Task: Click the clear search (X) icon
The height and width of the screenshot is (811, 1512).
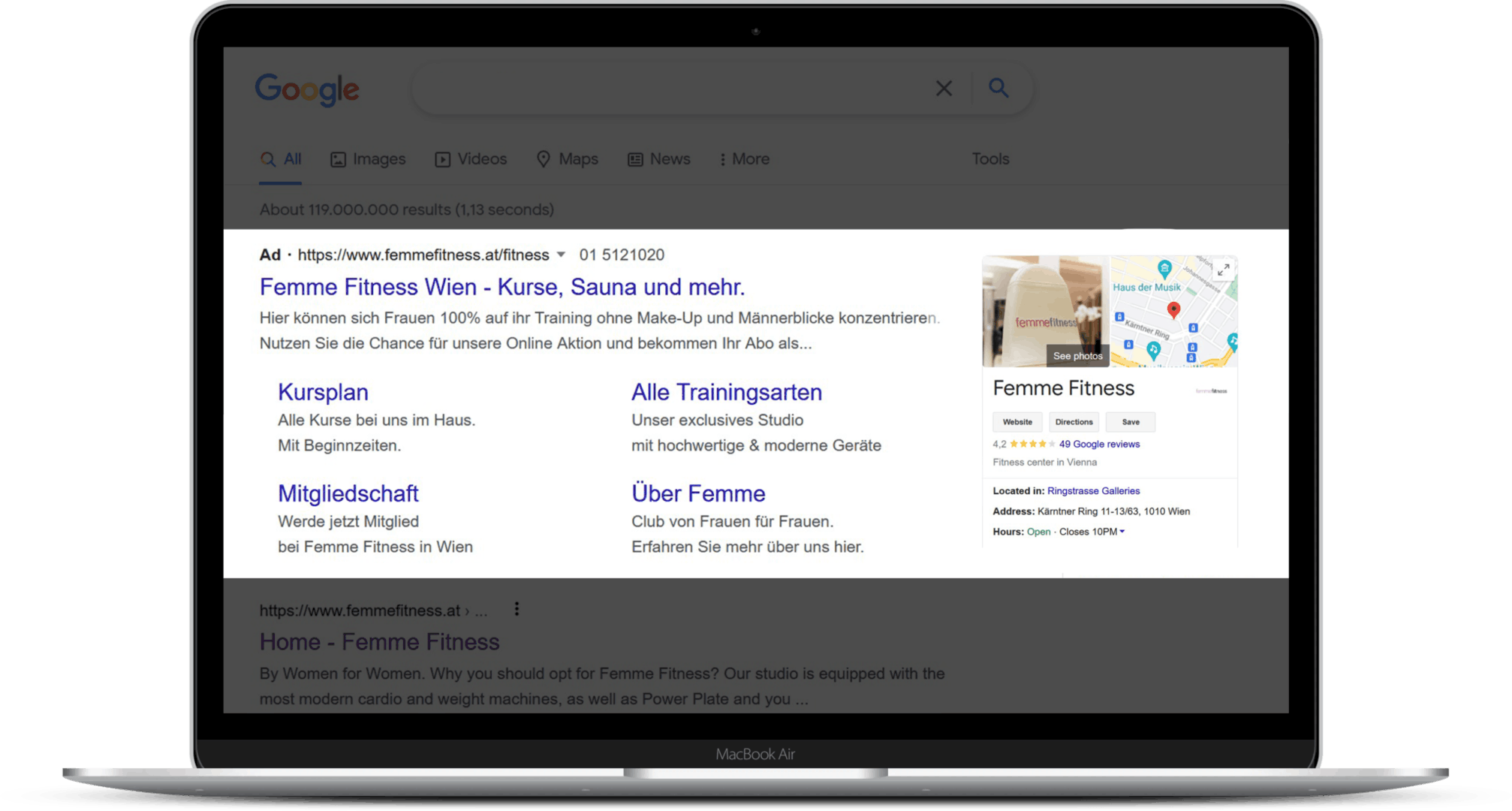Action: tap(944, 88)
